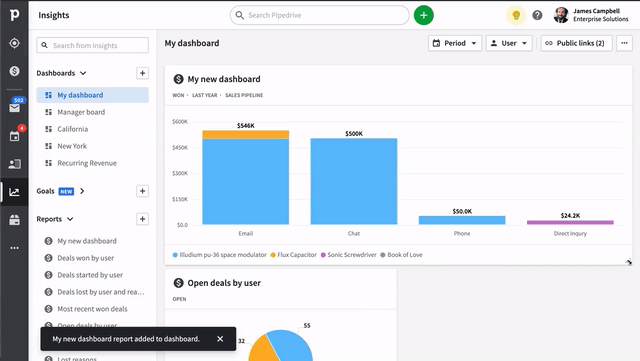The height and width of the screenshot is (361, 640).
Task: Open Mail inbox sidebar icon
Action: [x=14, y=108]
